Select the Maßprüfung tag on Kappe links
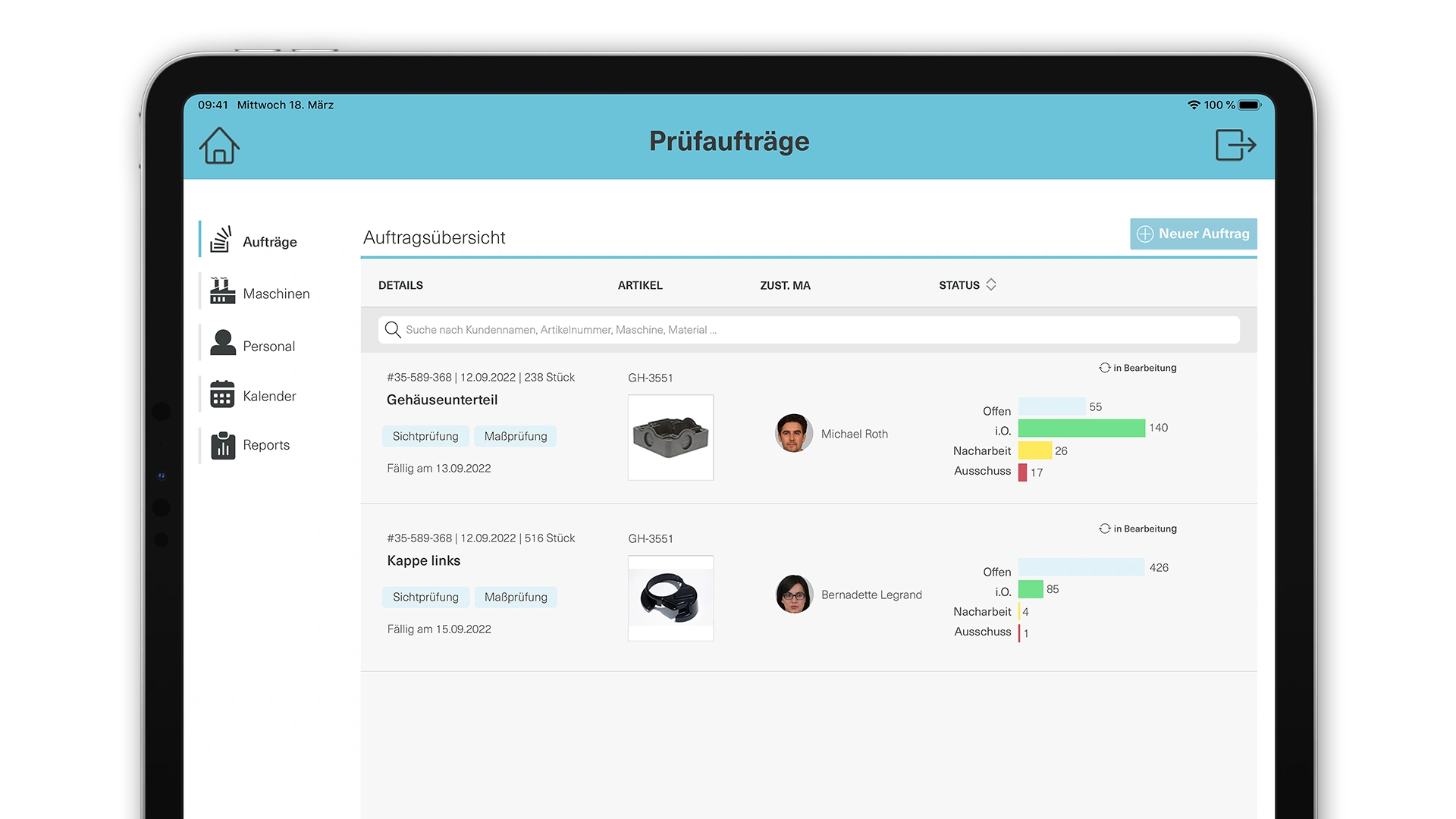This screenshot has width=1456, height=819. [516, 597]
